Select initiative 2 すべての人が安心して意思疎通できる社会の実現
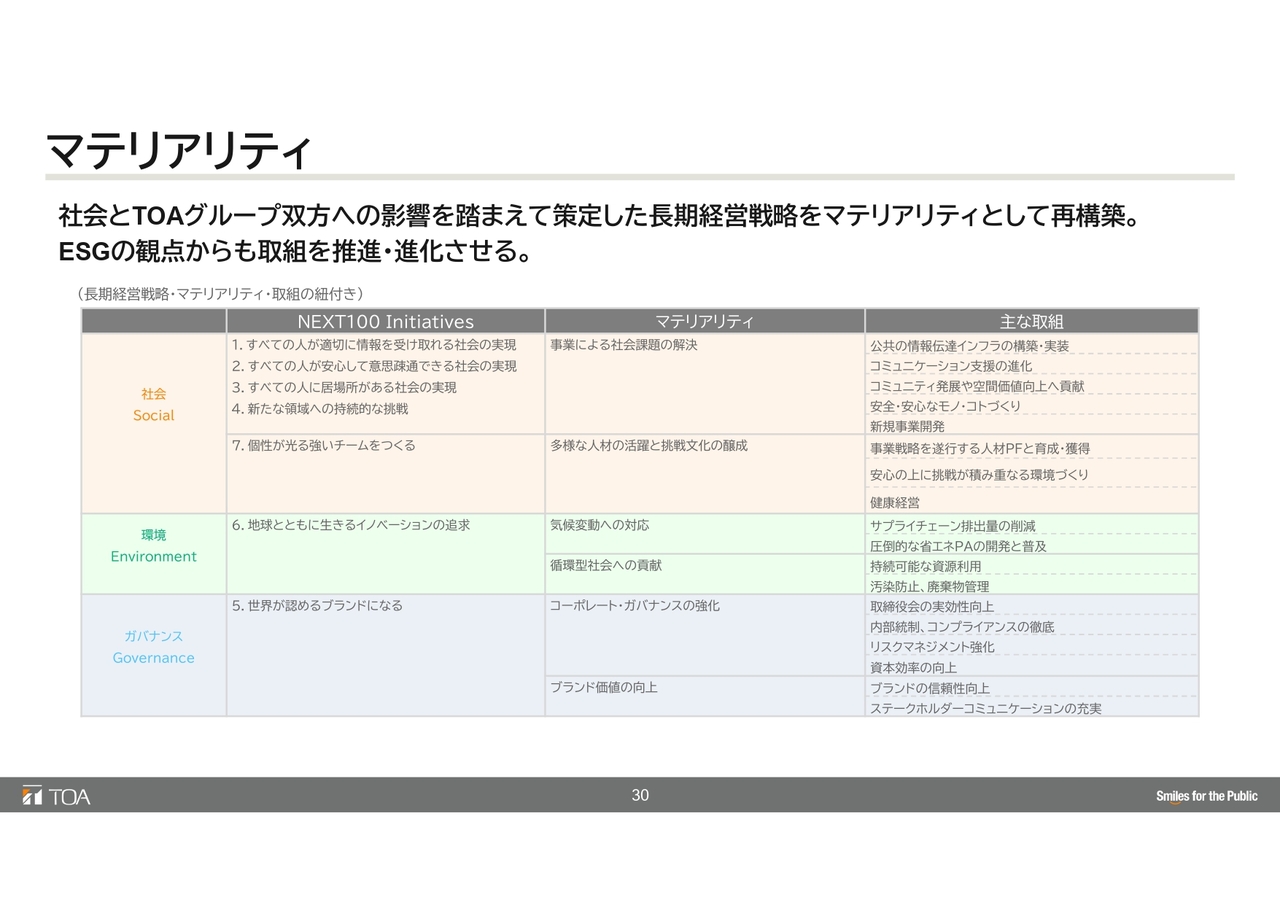The width and height of the screenshot is (1280, 905). pyautogui.click(x=374, y=366)
